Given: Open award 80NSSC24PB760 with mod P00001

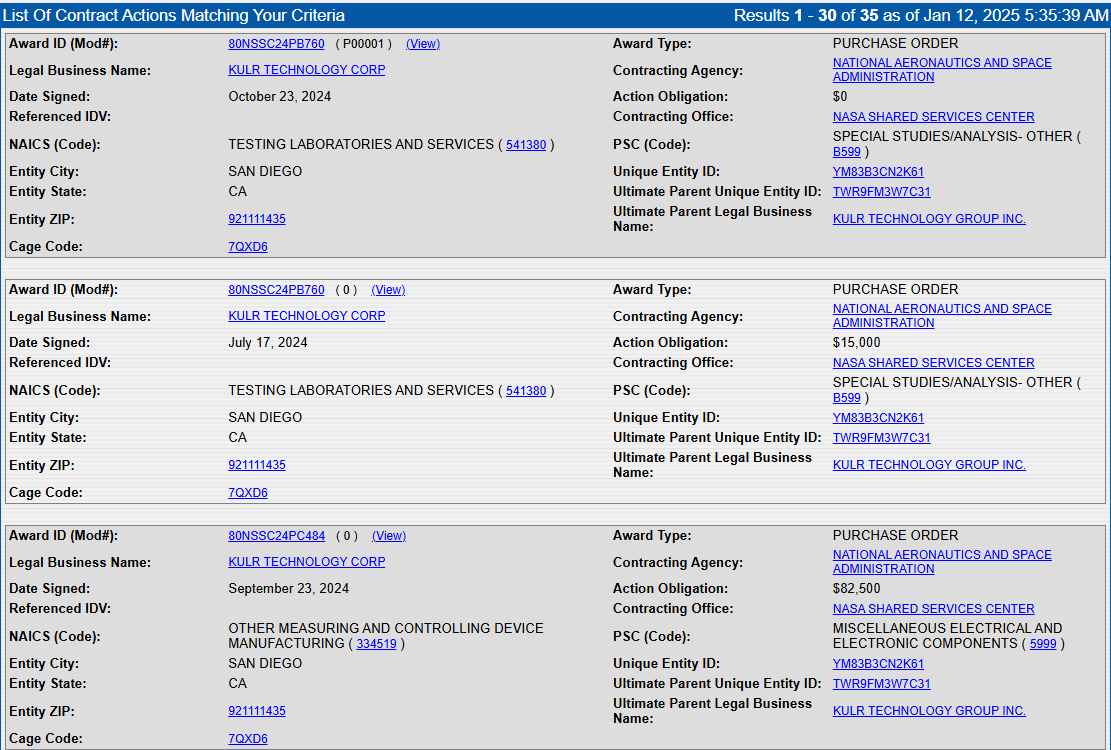Looking at the screenshot, I should click(276, 44).
